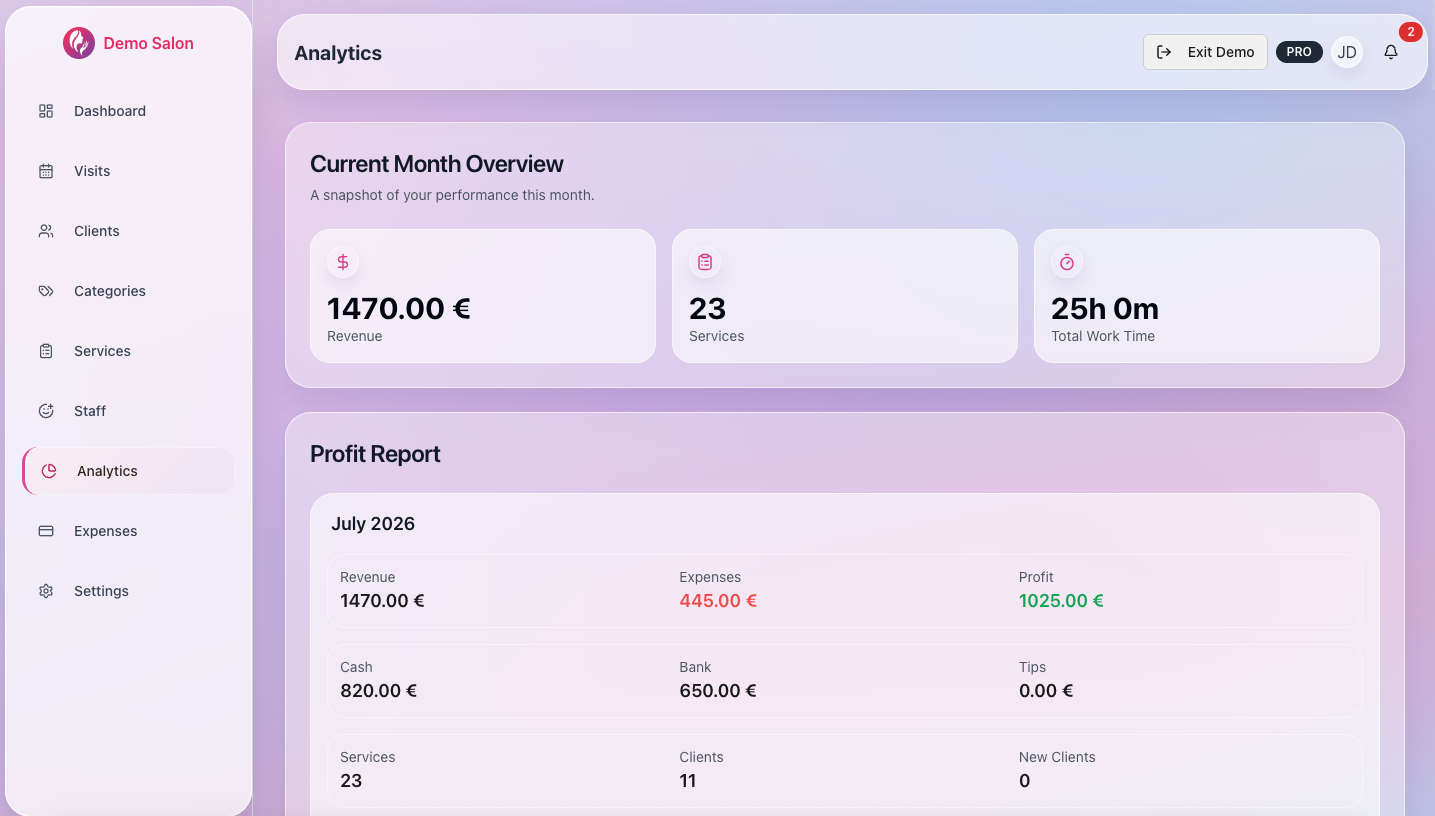
Task: Click the red notification count badge
Action: click(x=1410, y=32)
